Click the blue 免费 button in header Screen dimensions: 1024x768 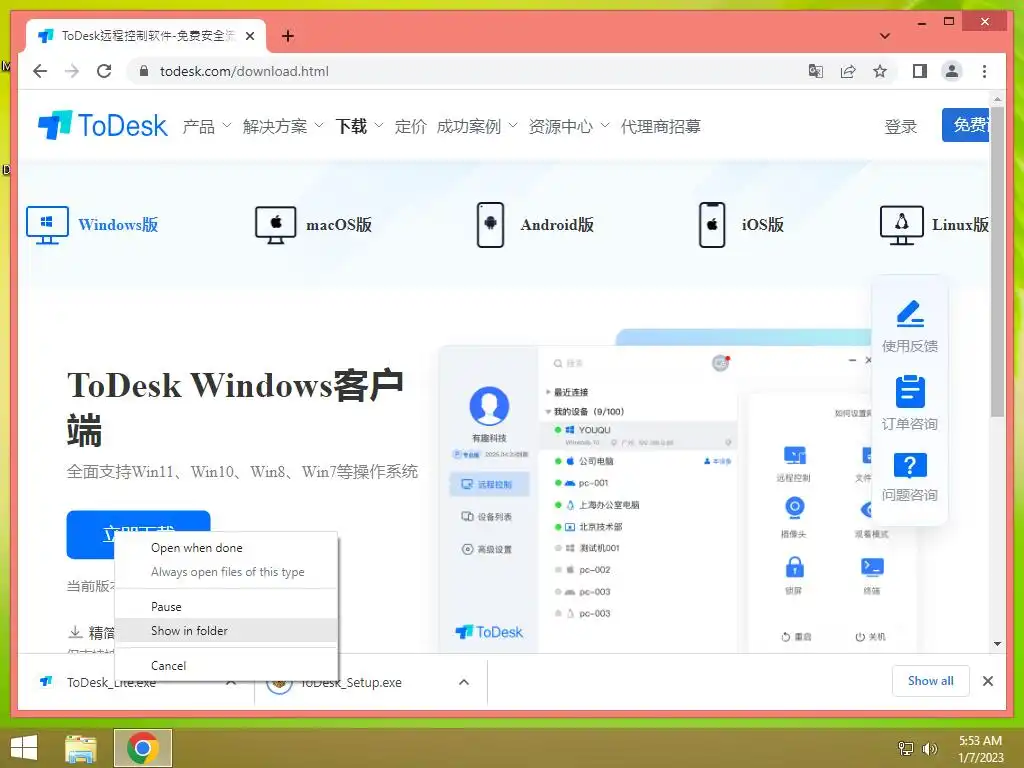966,125
